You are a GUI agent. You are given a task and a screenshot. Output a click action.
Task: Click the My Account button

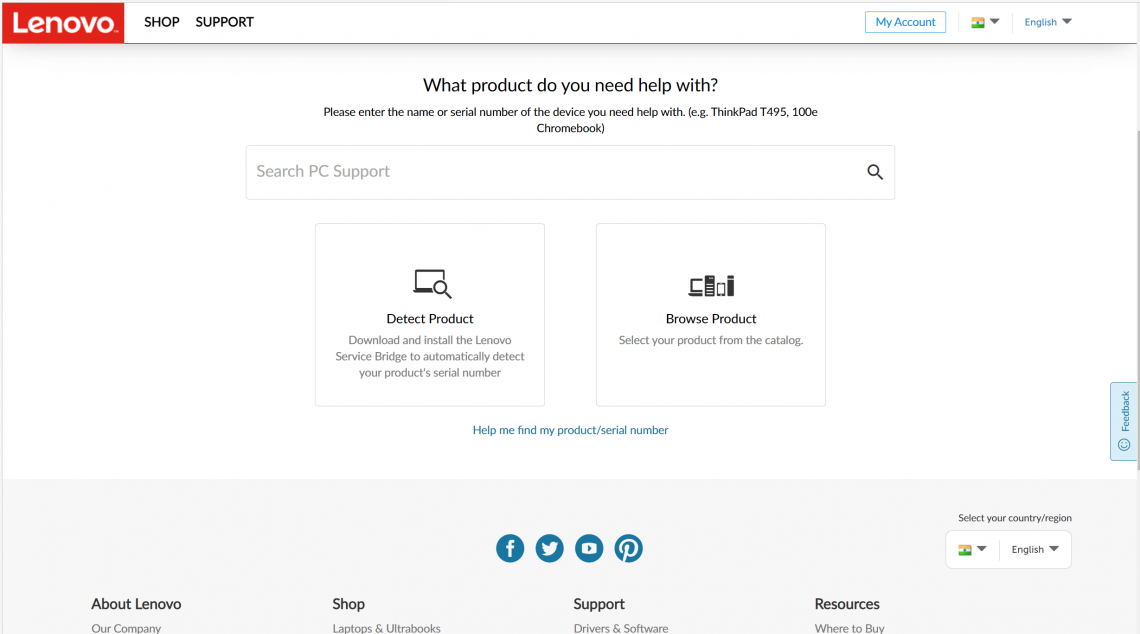(905, 22)
